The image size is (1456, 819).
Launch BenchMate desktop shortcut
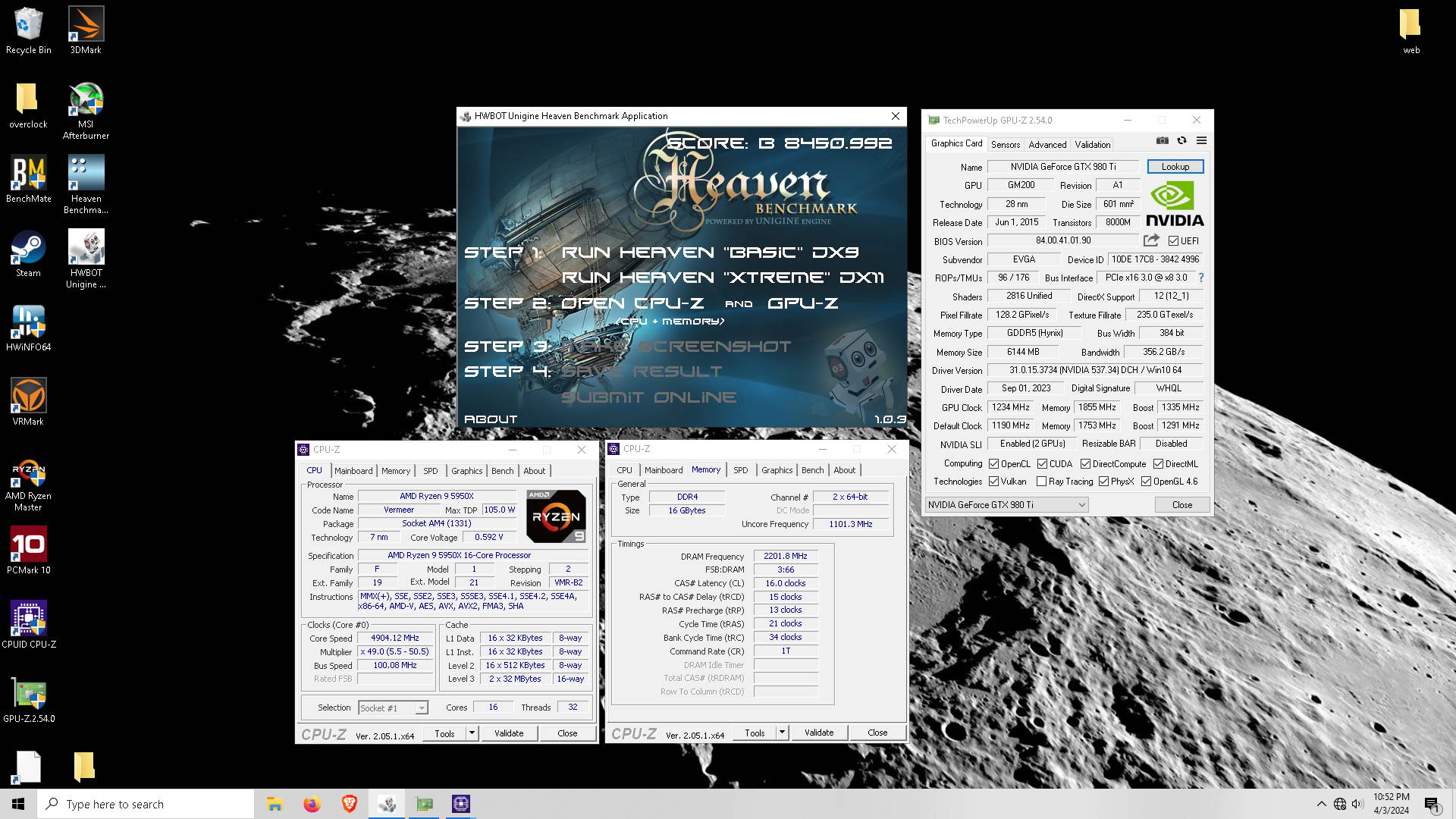(x=28, y=180)
